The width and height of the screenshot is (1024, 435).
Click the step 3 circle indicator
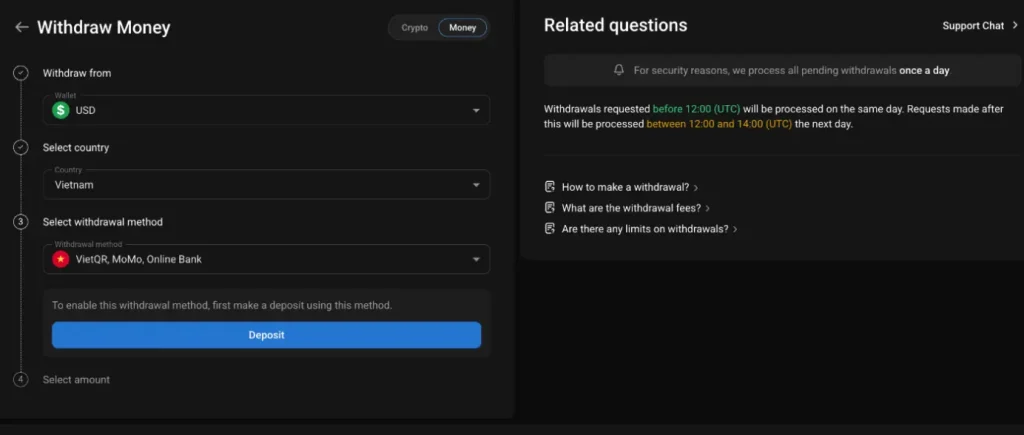click(x=21, y=222)
